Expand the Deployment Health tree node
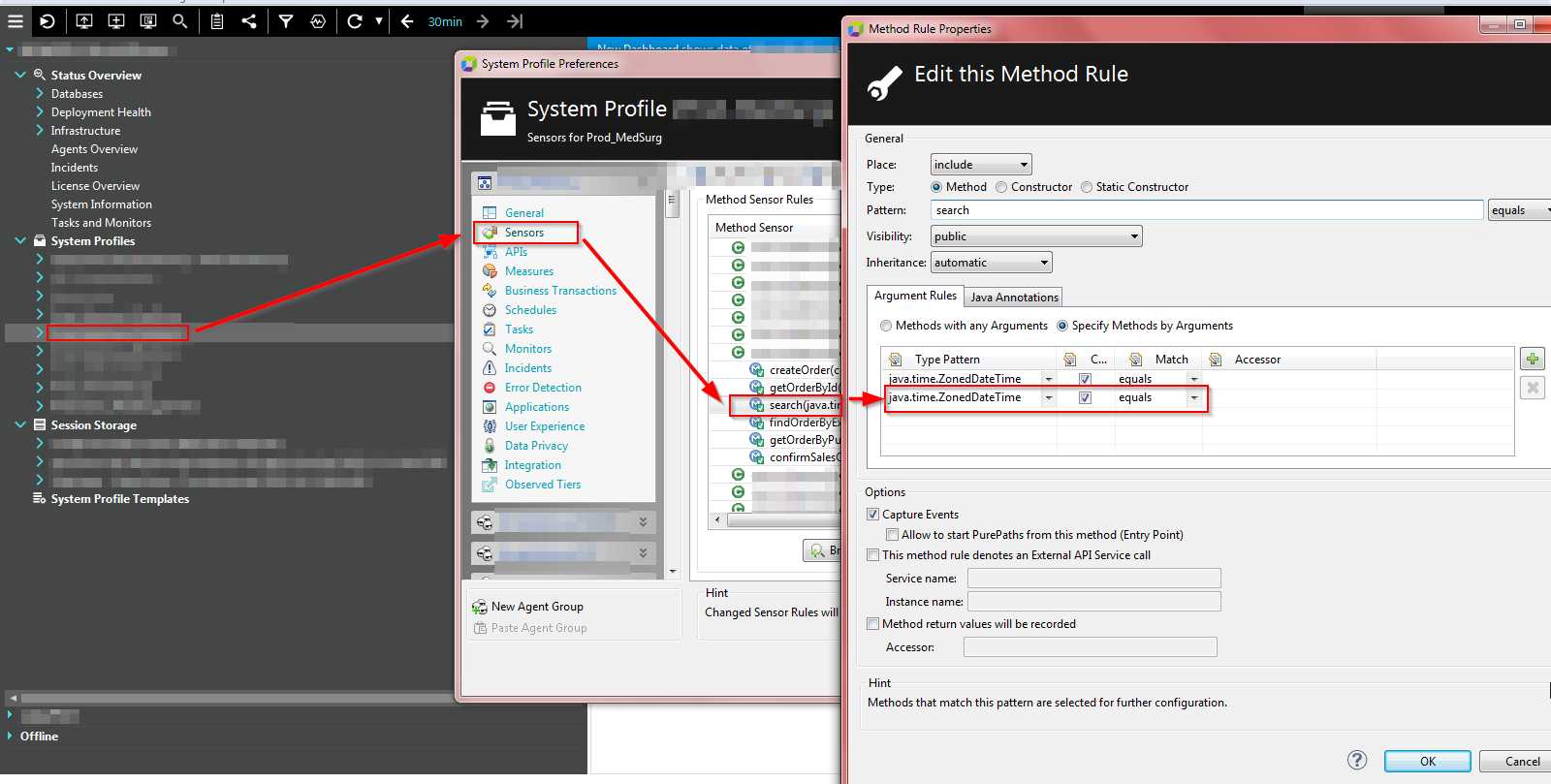The height and width of the screenshot is (784, 1551). [40, 111]
